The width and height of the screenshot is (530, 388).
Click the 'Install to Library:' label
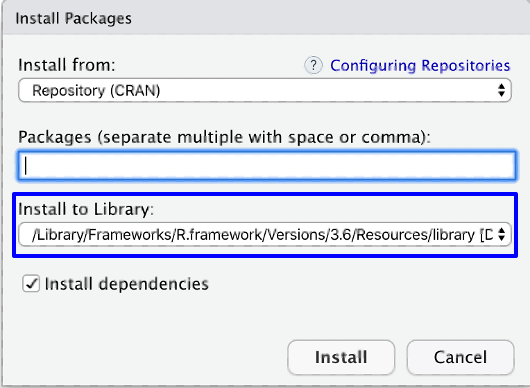click(86, 209)
